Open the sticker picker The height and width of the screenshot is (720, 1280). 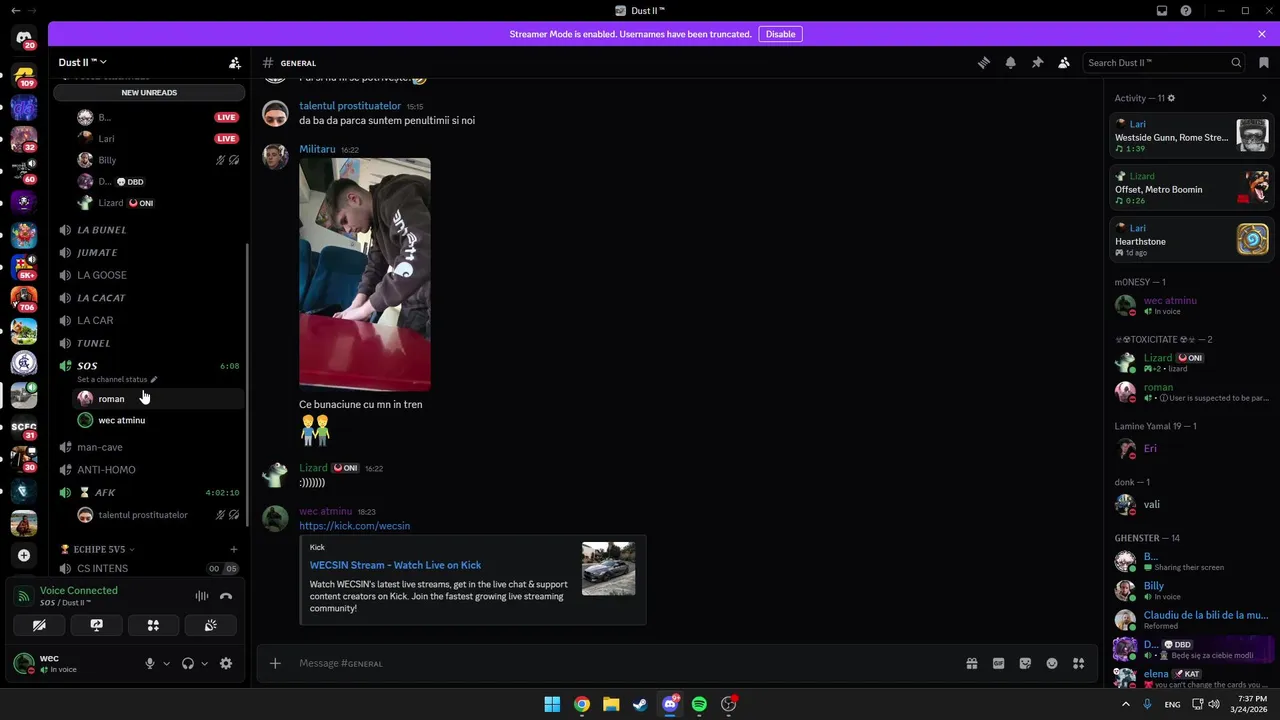point(1025,663)
